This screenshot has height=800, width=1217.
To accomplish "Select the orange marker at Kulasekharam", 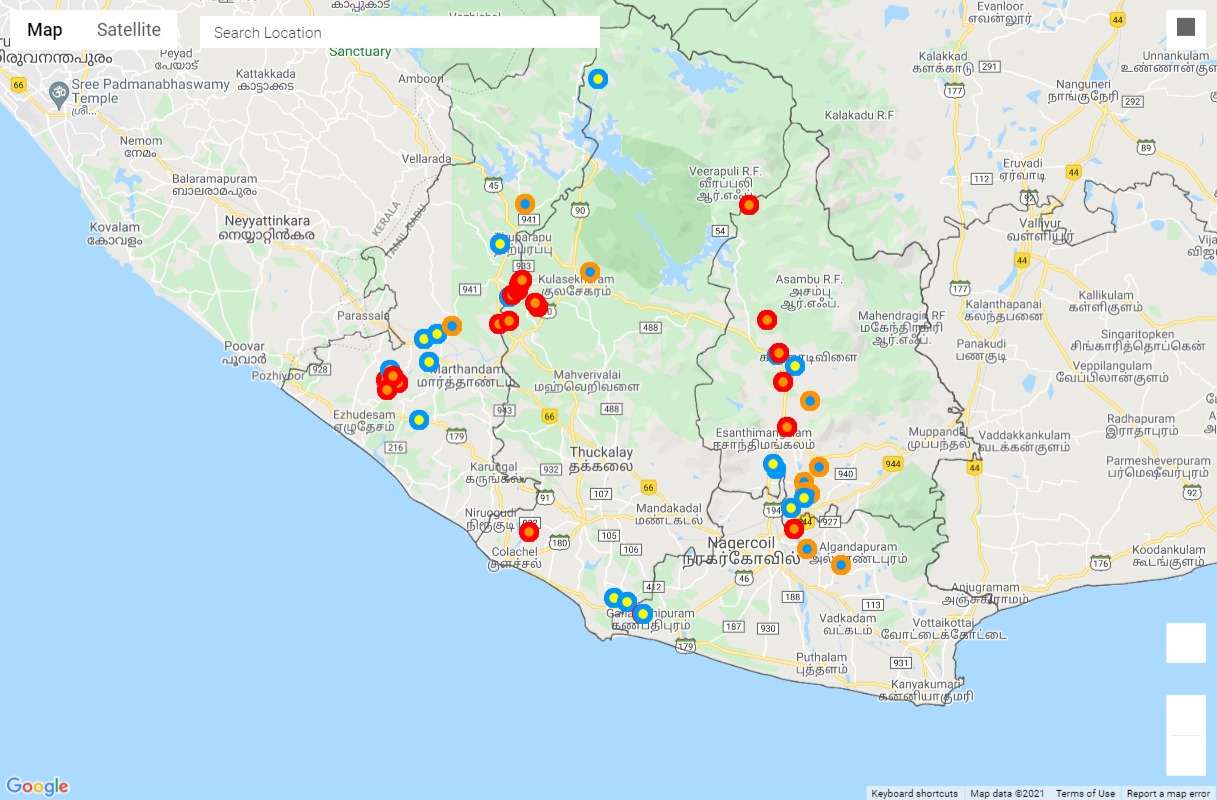I will pyautogui.click(x=590, y=271).
